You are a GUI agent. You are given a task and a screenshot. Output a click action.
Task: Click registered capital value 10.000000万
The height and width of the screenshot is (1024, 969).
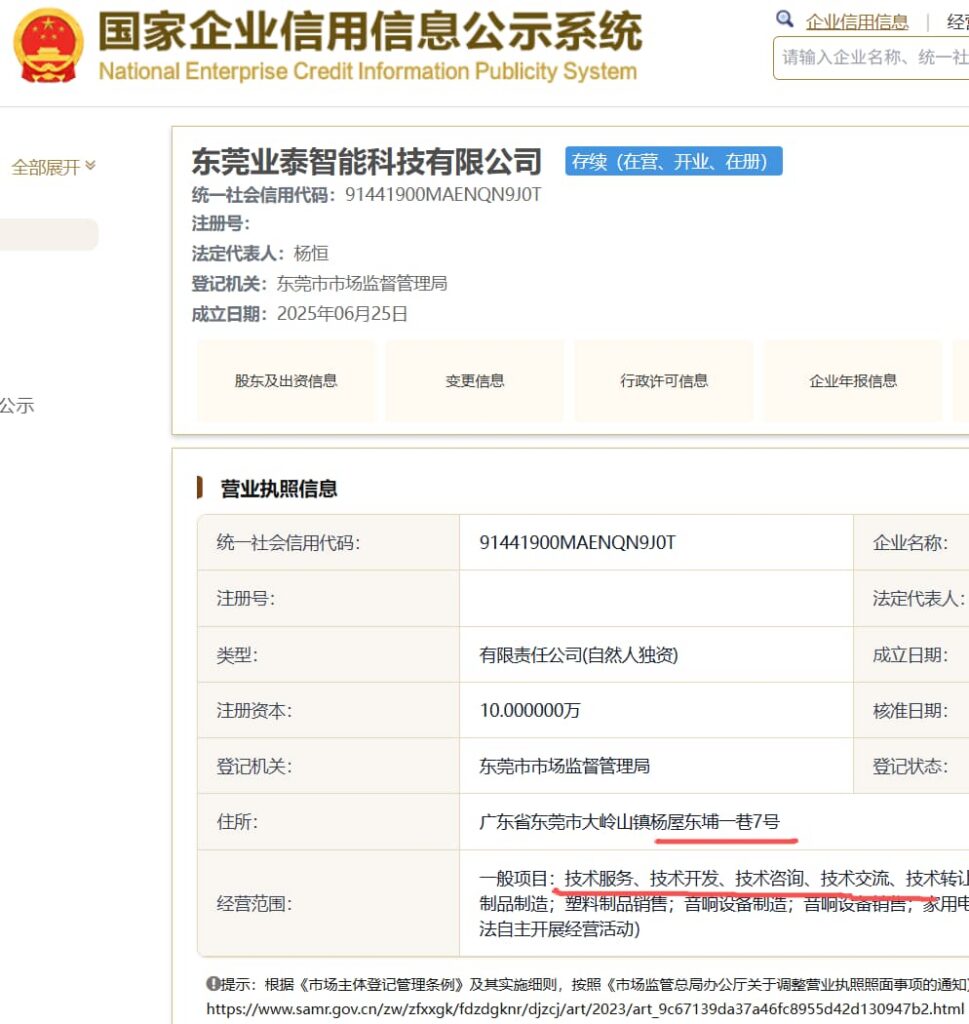(530, 710)
